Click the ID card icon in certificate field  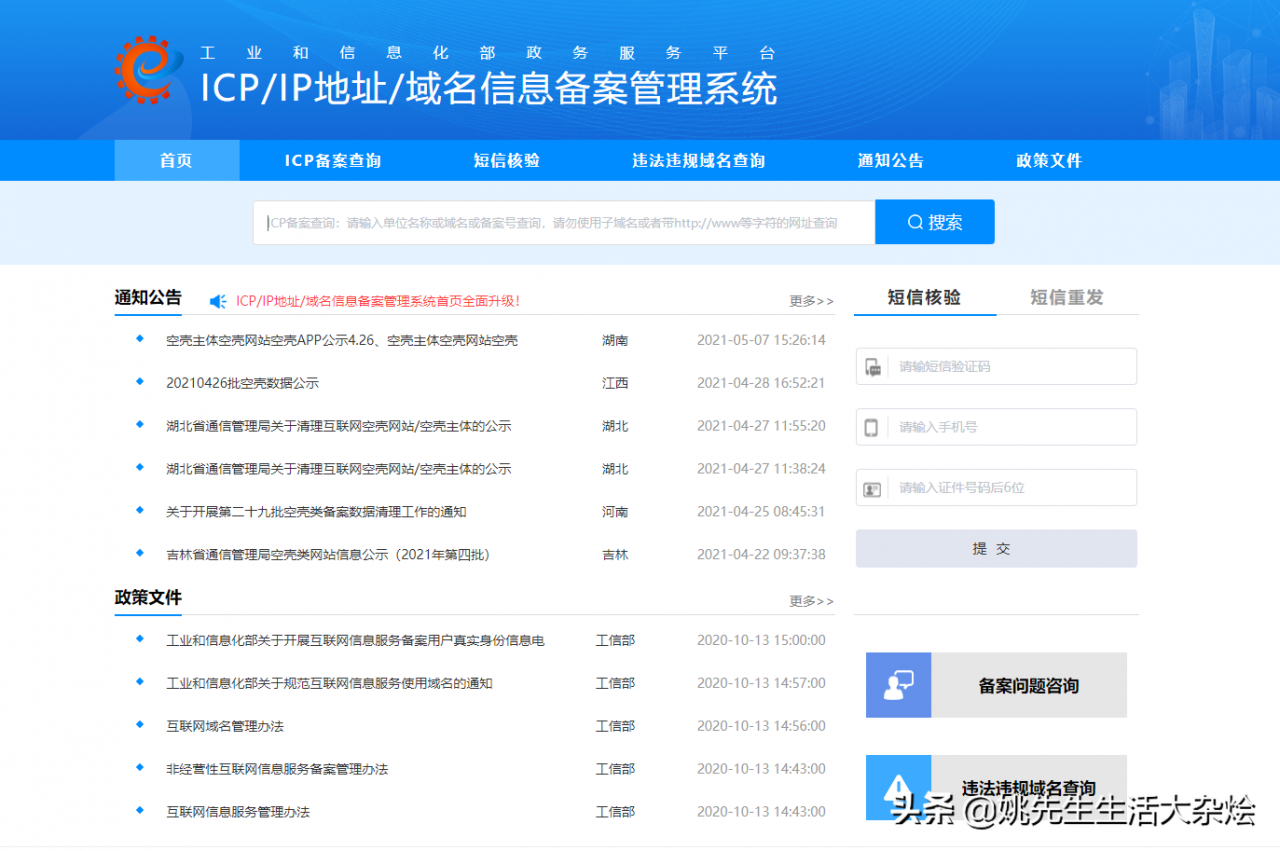click(x=873, y=487)
